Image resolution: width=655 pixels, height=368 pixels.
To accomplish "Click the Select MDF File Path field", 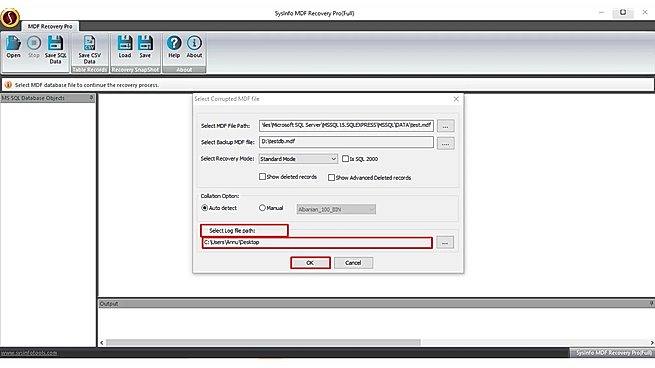I will point(346,125).
